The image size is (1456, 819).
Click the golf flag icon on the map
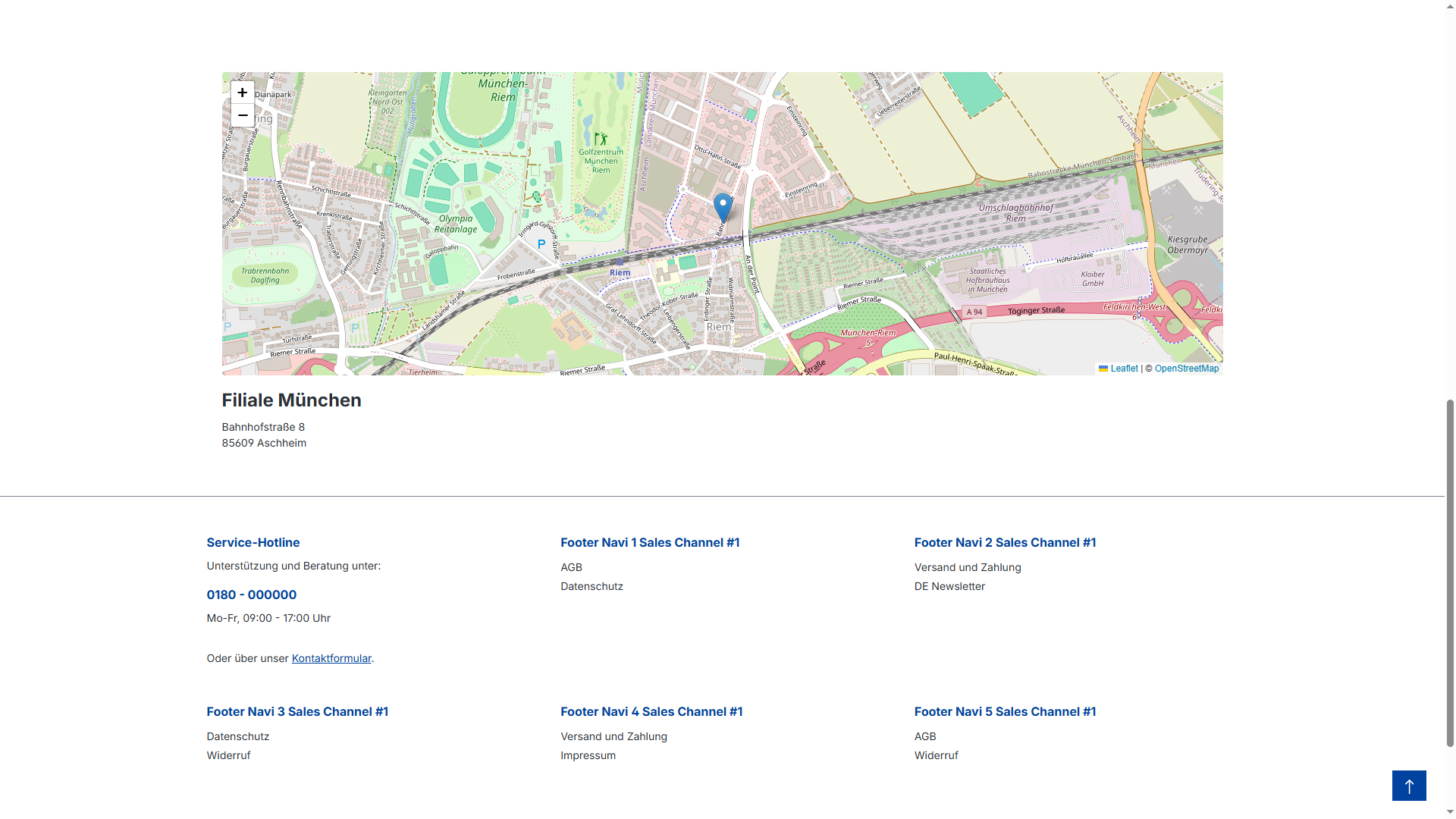(x=601, y=139)
